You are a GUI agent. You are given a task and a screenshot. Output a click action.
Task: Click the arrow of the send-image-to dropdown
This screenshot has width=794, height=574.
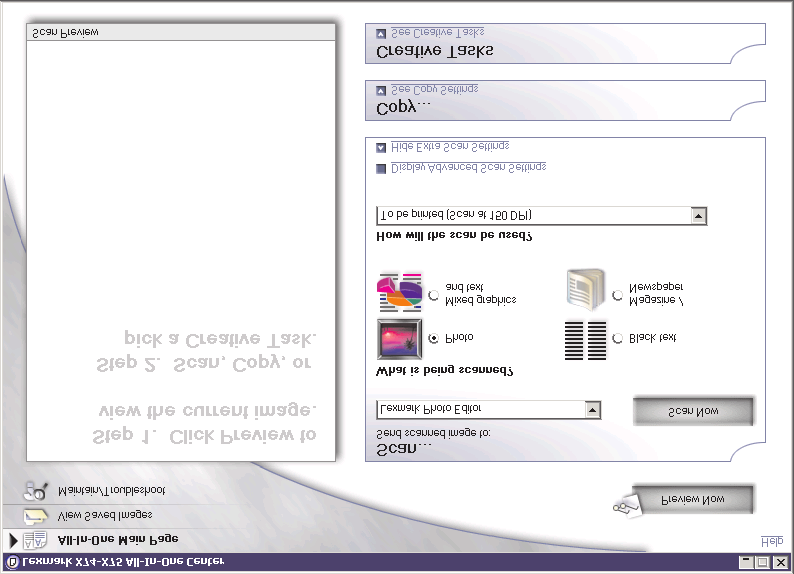592,409
